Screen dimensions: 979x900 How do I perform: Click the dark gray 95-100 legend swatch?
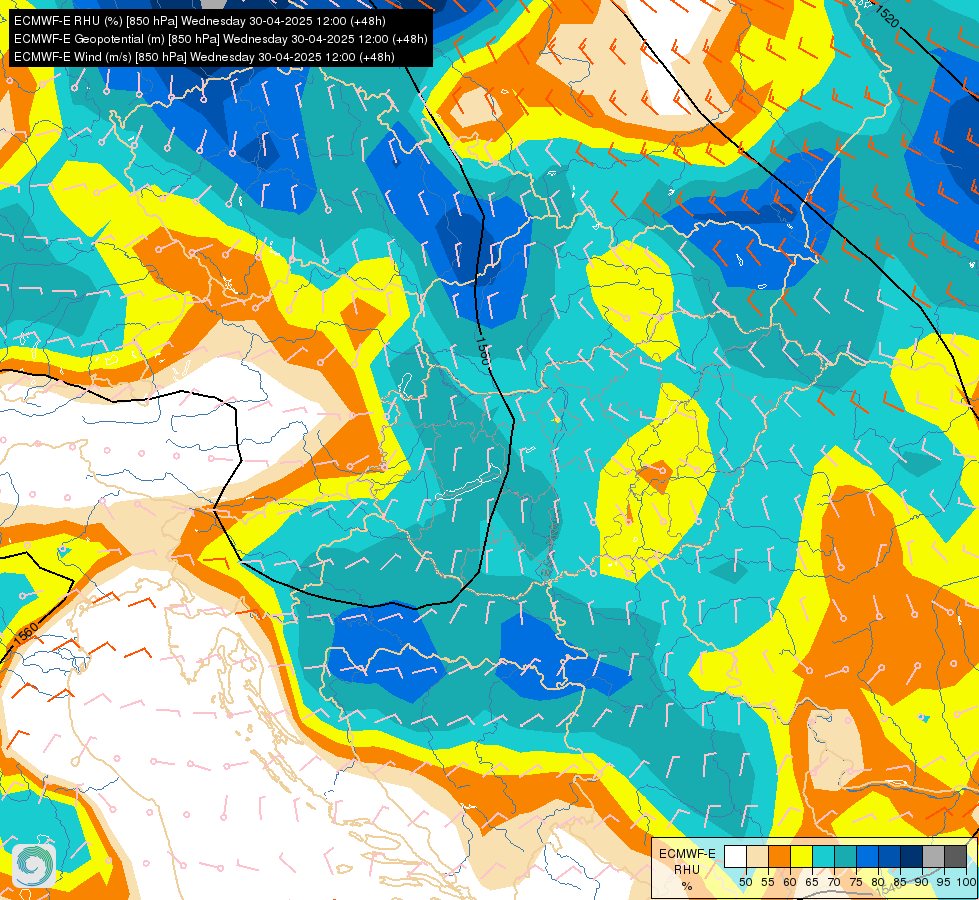coord(956,856)
